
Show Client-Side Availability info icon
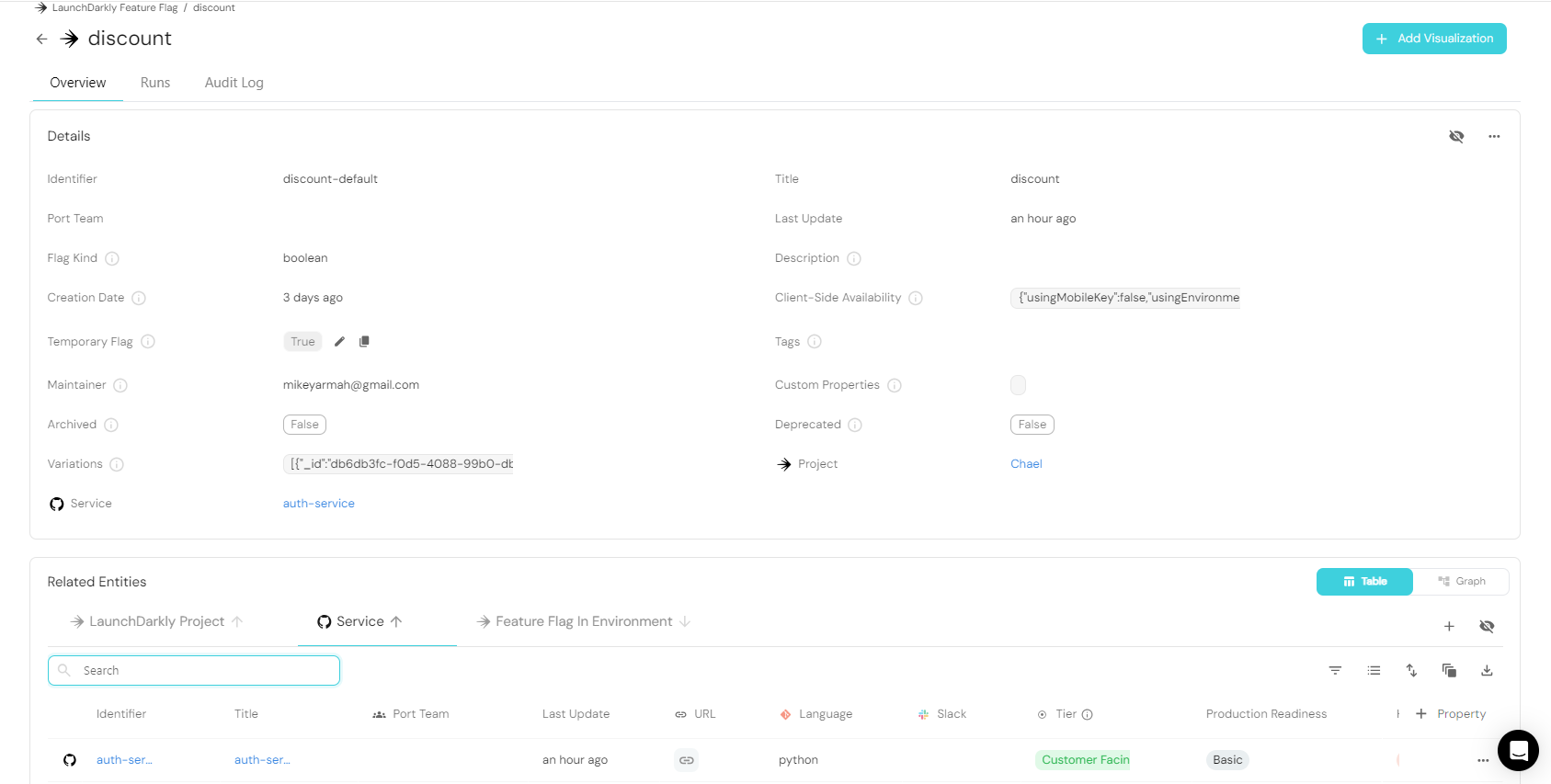point(916,298)
